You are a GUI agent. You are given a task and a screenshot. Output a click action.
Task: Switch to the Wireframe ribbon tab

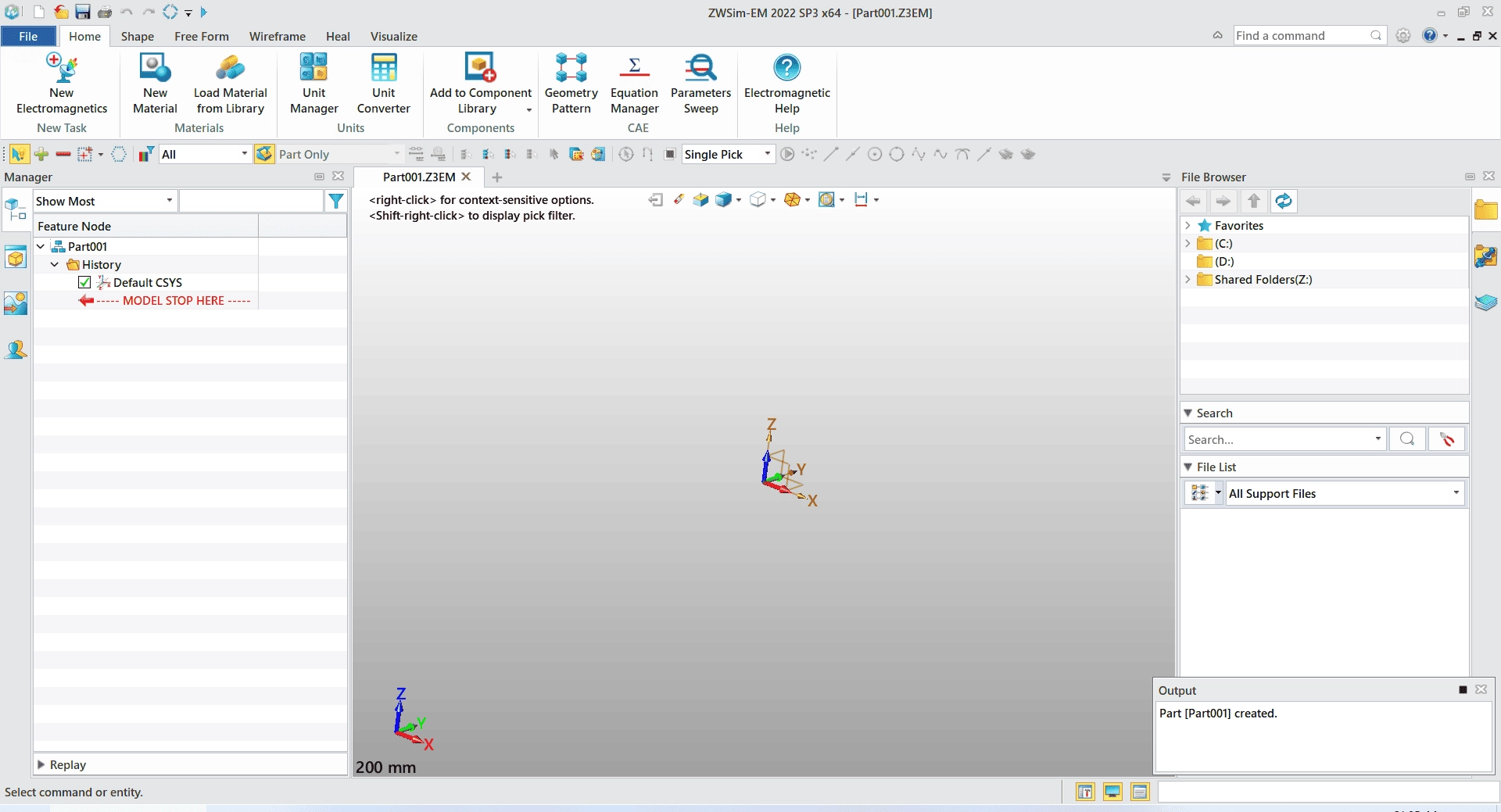click(x=278, y=36)
